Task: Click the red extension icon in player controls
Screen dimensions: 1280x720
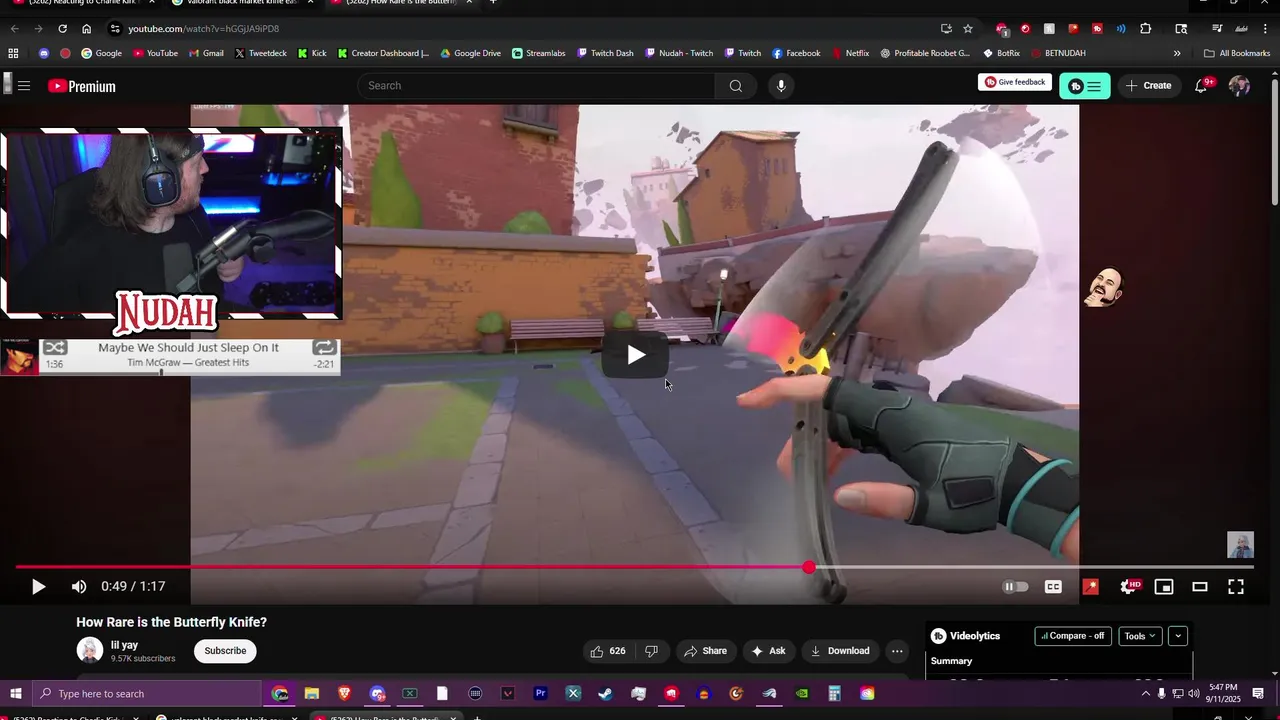Action: click(1091, 587)
